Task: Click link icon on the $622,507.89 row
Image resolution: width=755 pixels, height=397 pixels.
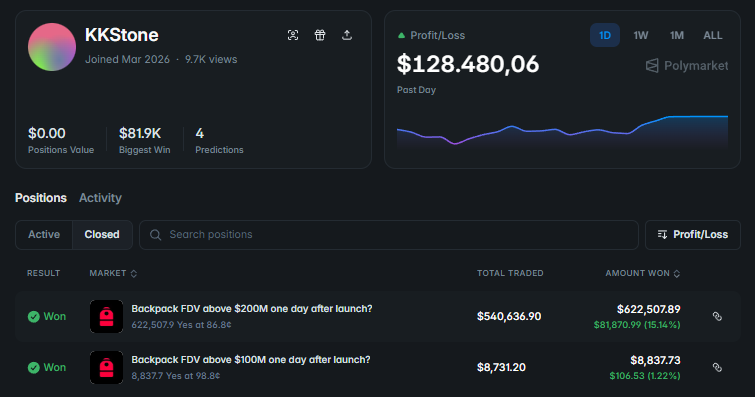Action: click(x=717, y=317)
